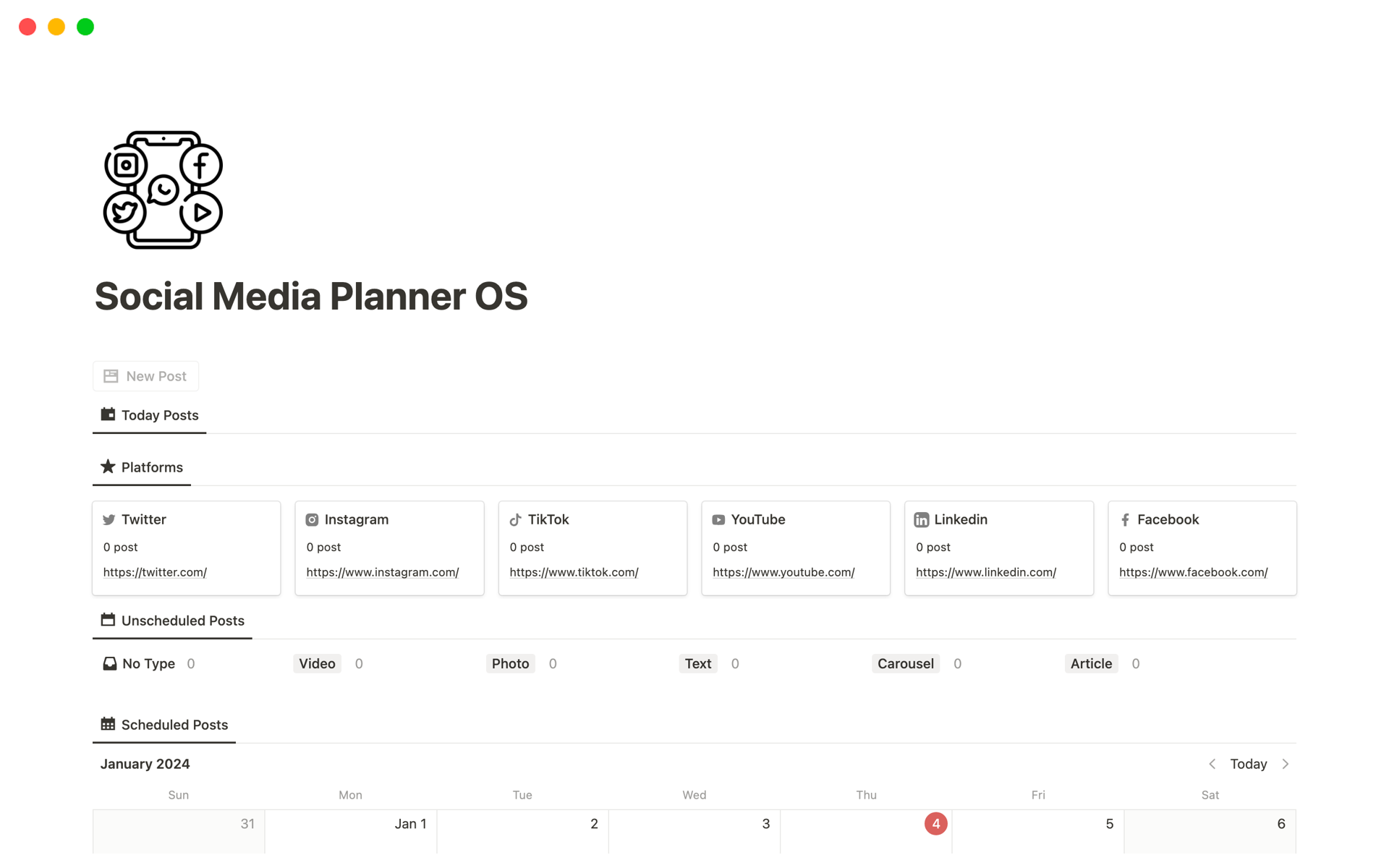Select the Linkedin icon on its platform card
The height and width of the screenshot is (868, 1389).
tap(922, 519)
